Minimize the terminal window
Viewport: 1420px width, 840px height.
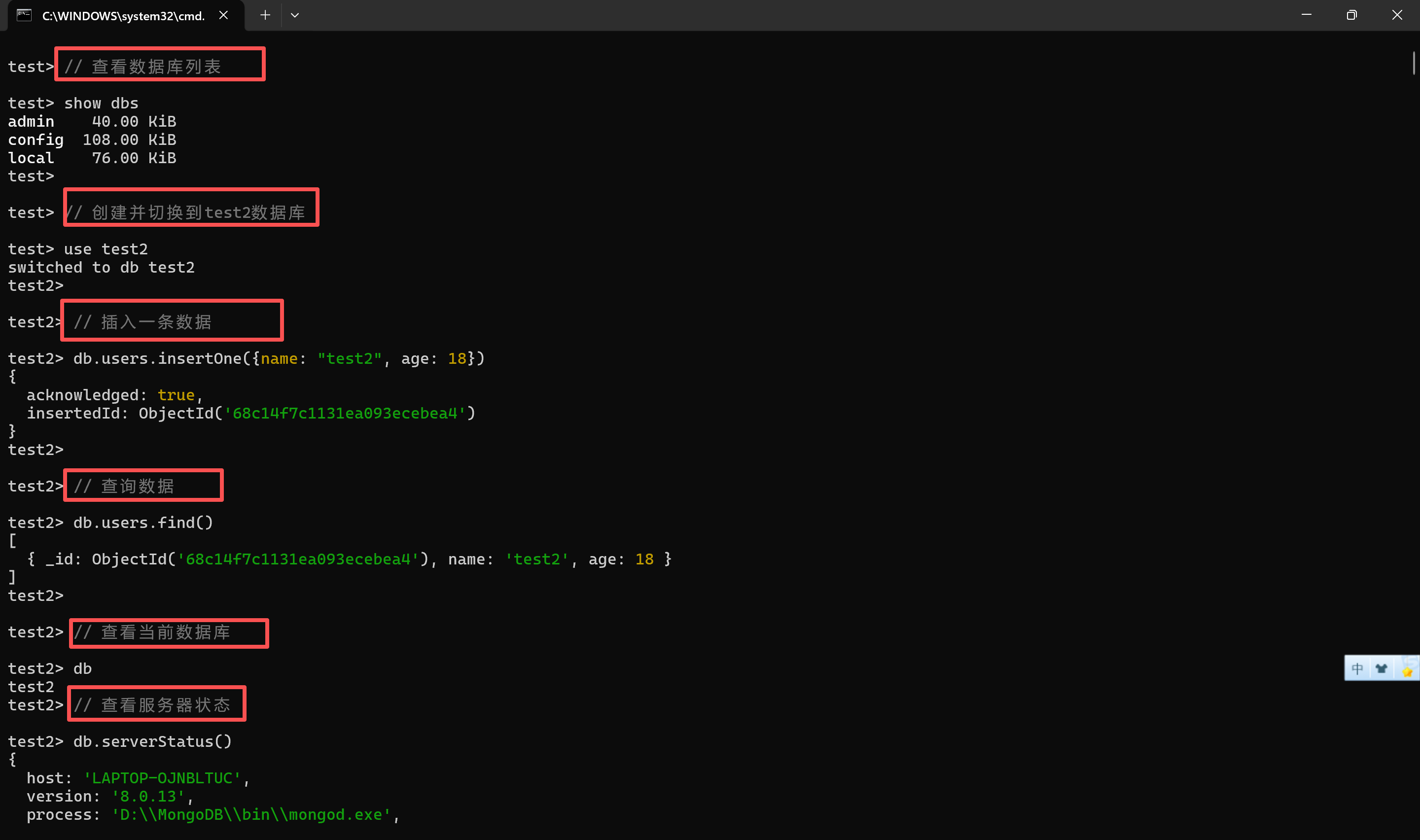click(x=1306, y=15)
